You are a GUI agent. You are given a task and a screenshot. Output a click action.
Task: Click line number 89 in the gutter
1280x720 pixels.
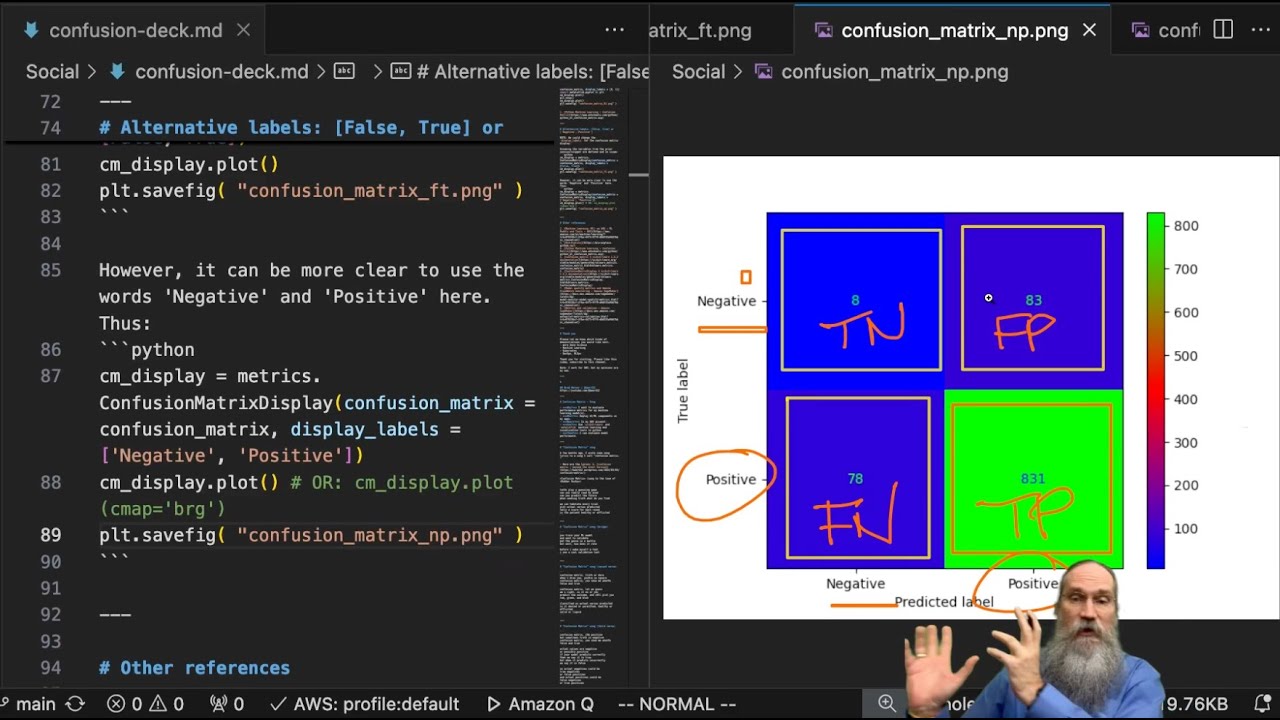click(x=50, y=535)
